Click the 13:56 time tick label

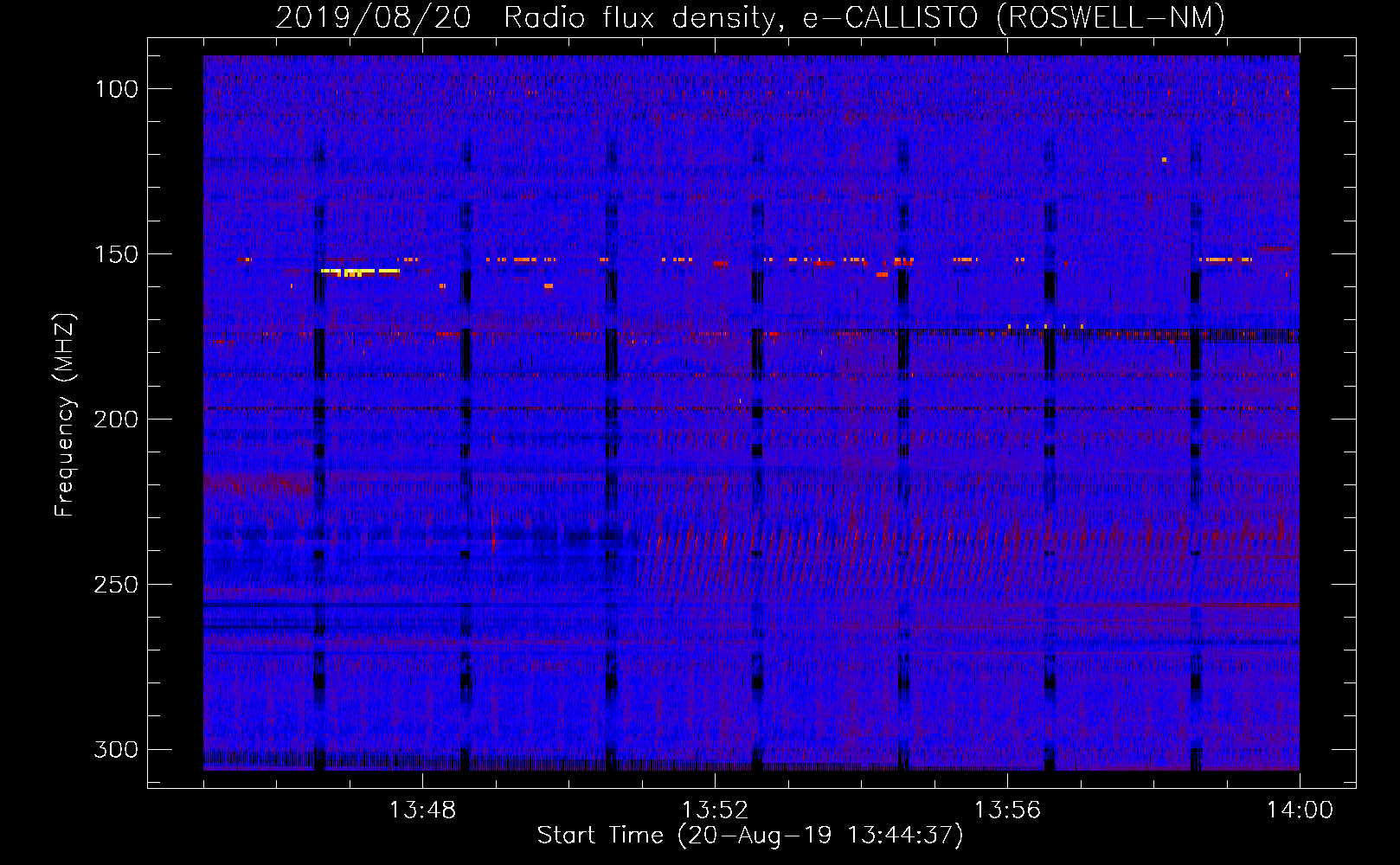[x=1007, y=811]
